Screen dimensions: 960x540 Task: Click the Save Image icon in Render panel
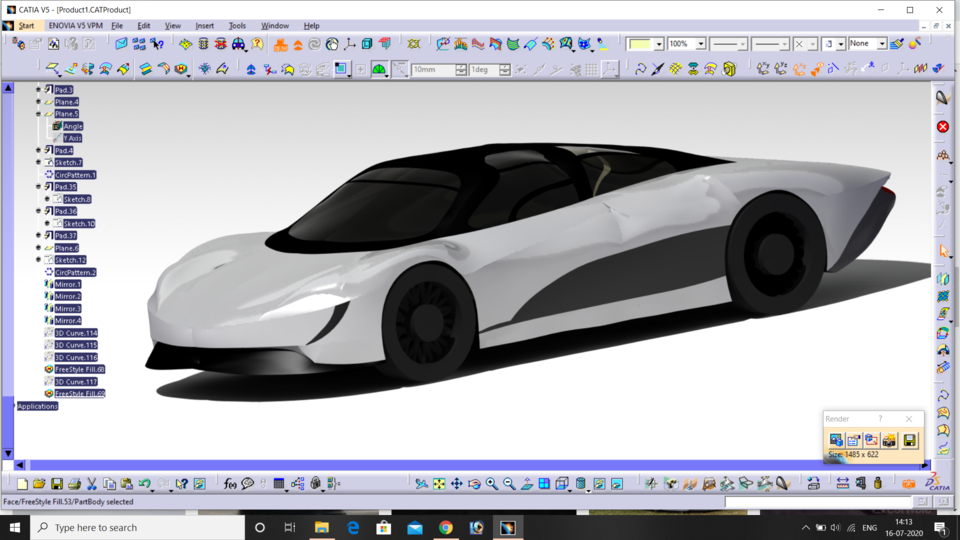pyautogui.click(x=909, y=440)
